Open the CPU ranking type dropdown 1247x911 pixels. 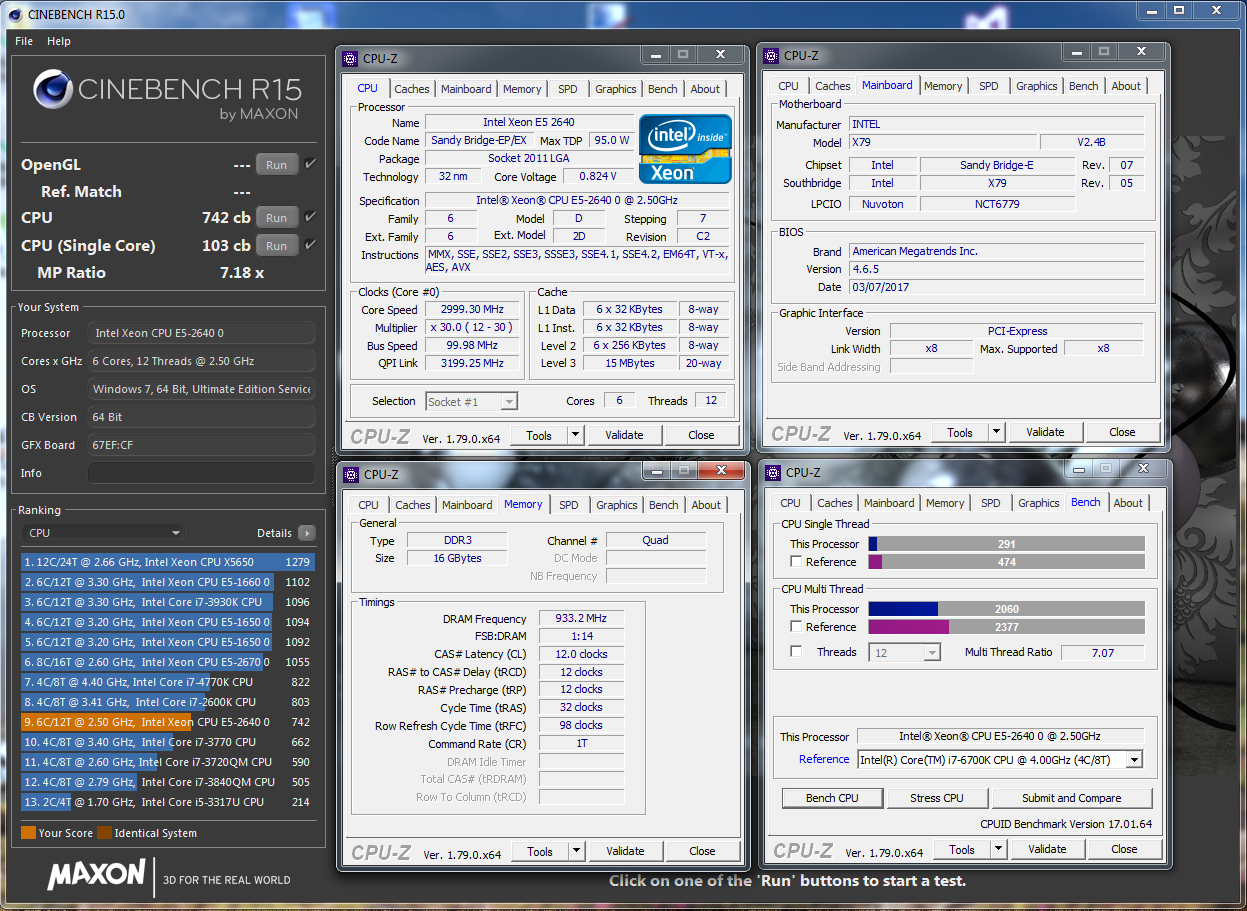point(103,533)
